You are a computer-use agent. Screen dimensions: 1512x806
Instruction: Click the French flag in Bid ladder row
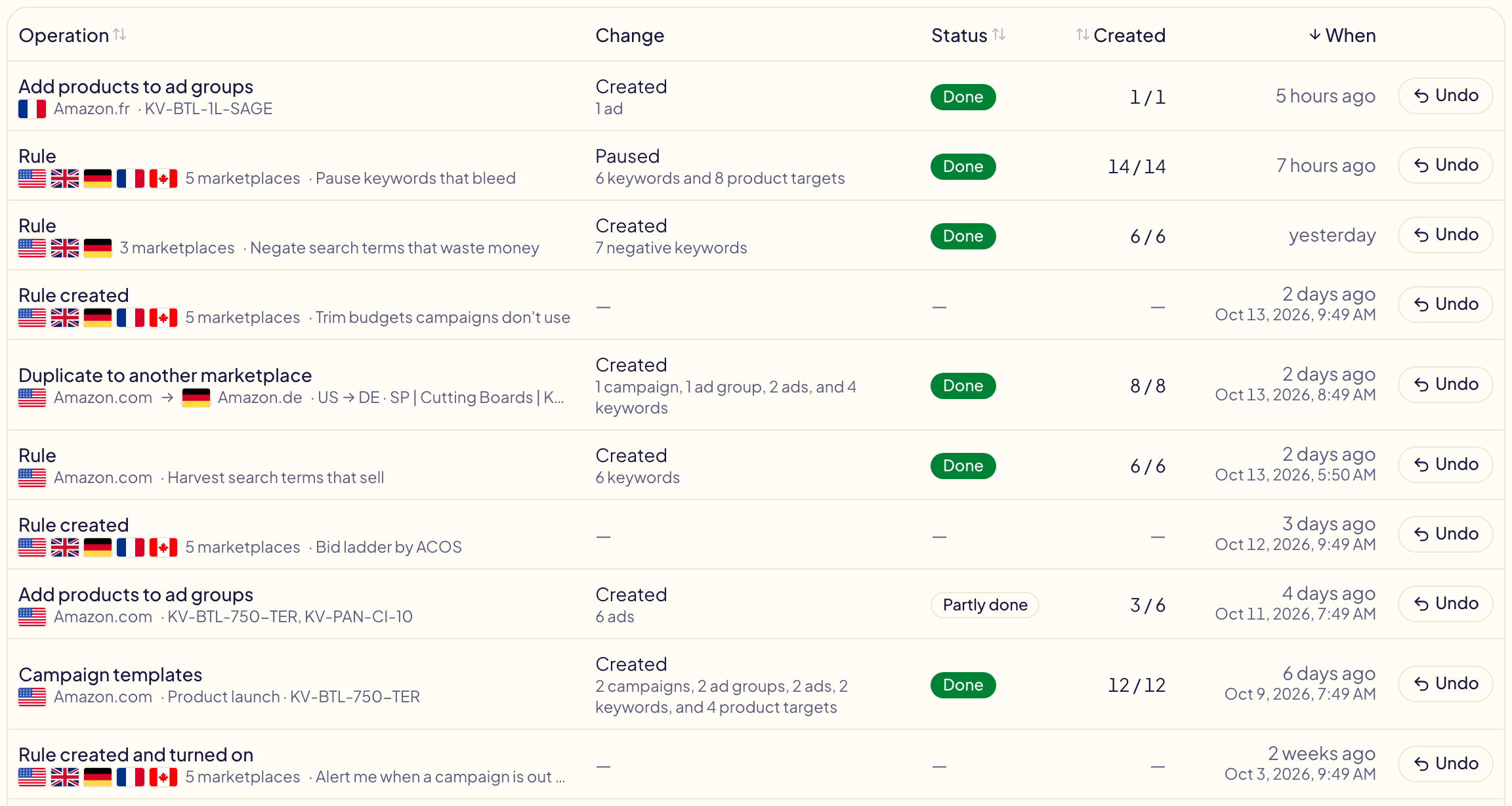tap(131, 547)
